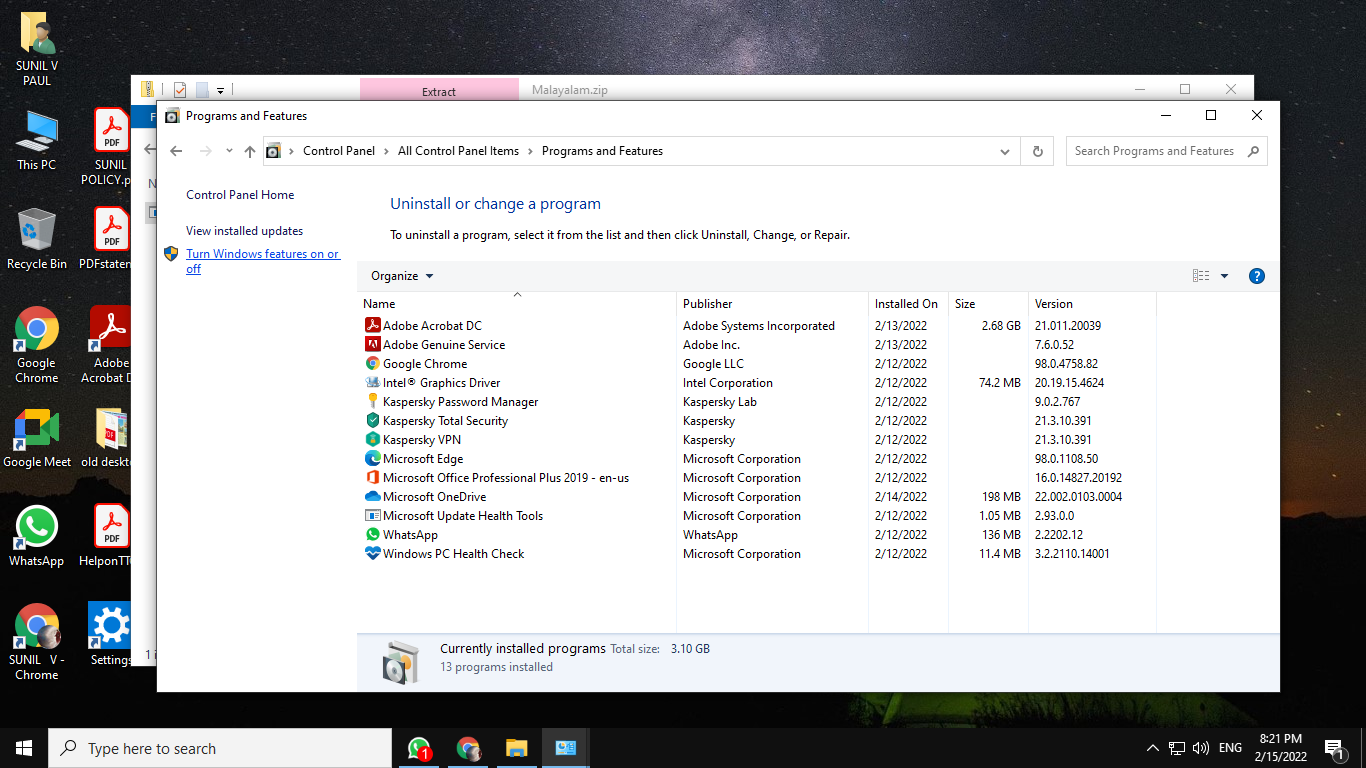Go up one level with Up arrow
Image resolution: width=1366 pixels, height=768 pixels.
pos(250,151)
